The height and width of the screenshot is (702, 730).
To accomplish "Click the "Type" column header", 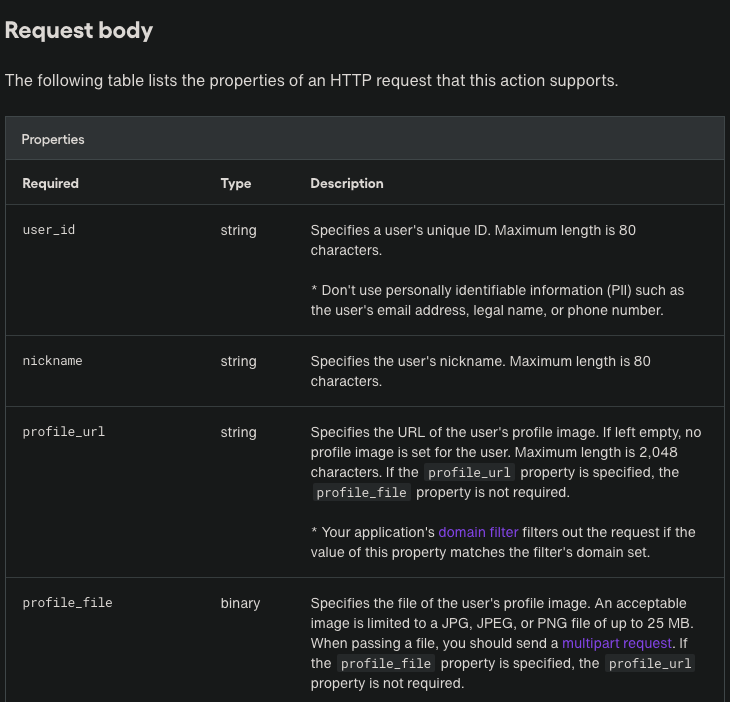I will pyautogui.click(x=236, y=183).
